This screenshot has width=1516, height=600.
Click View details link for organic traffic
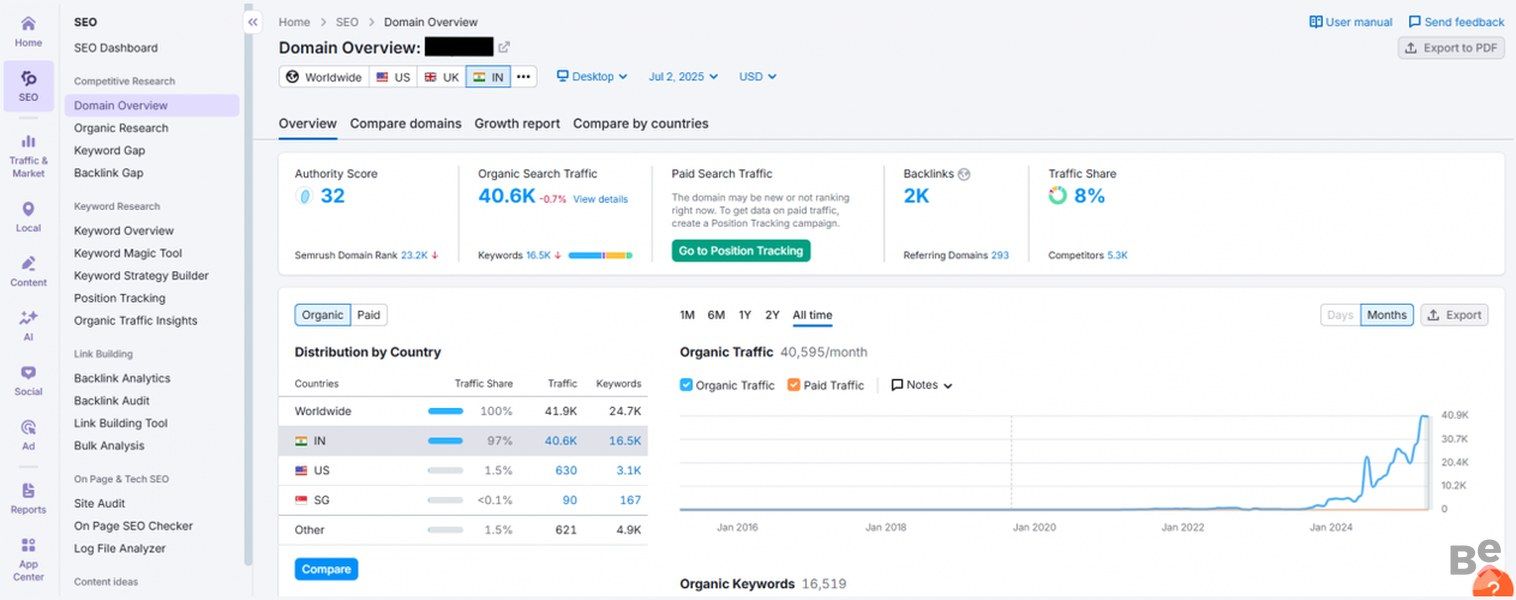pyautogui.click(x=600, y=199)
